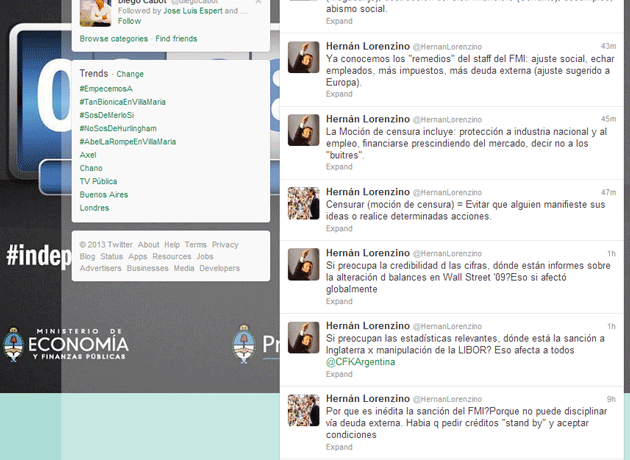Open the Media footer link
Screen dimensions: 630x460
184,268
